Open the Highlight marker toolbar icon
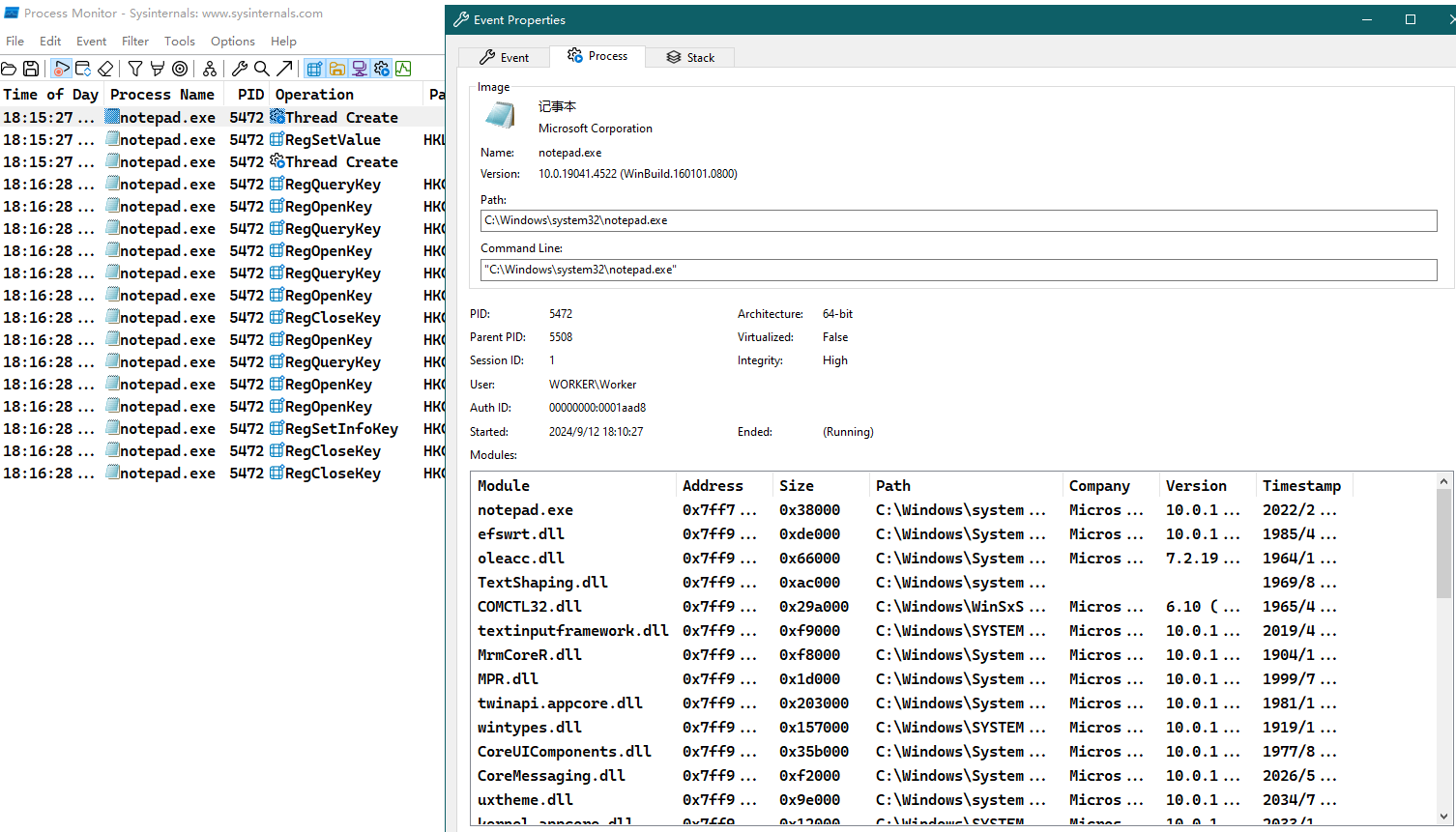 point(157,69)
